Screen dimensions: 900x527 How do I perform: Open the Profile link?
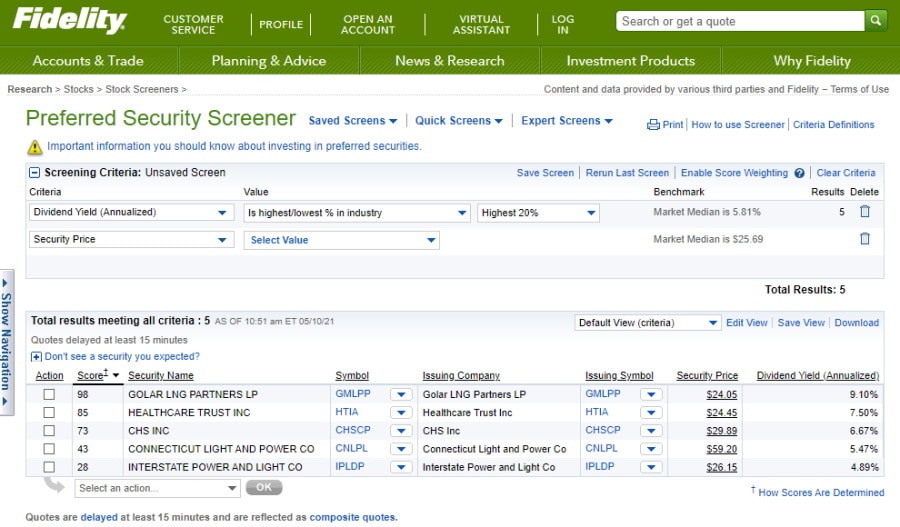281,24
